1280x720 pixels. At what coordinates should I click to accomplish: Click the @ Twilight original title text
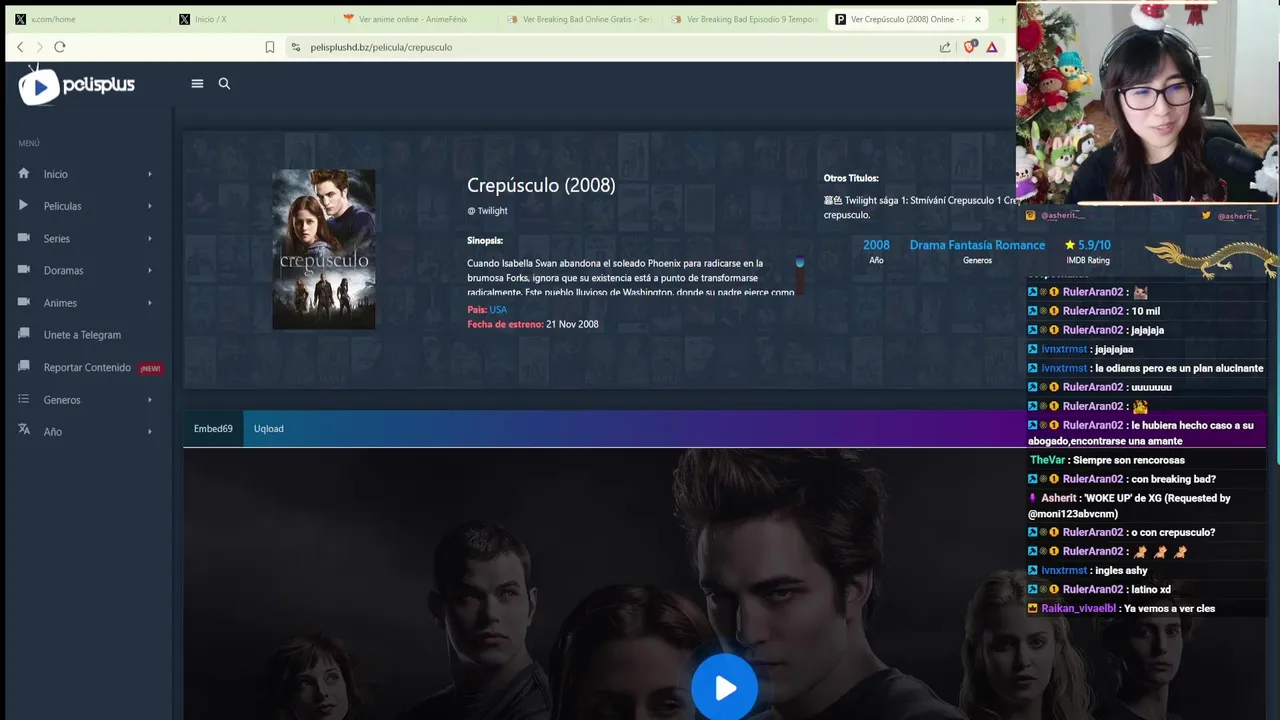coord(487,211)
